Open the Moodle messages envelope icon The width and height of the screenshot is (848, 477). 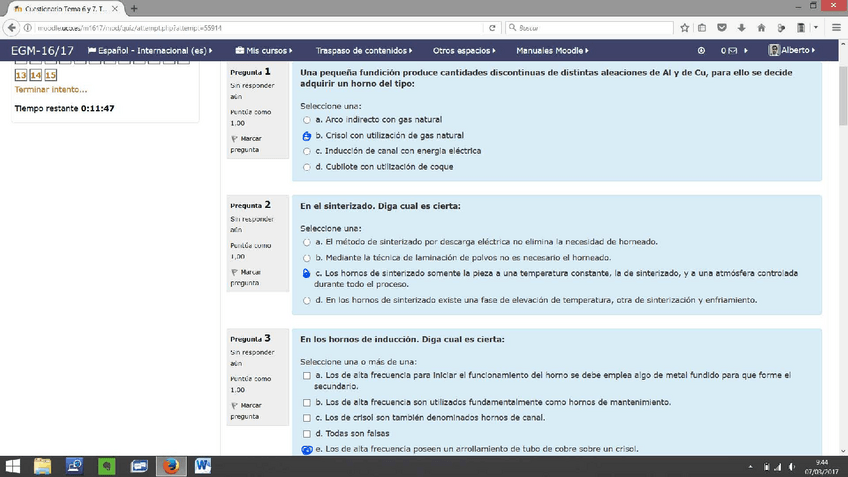(734, 50)
